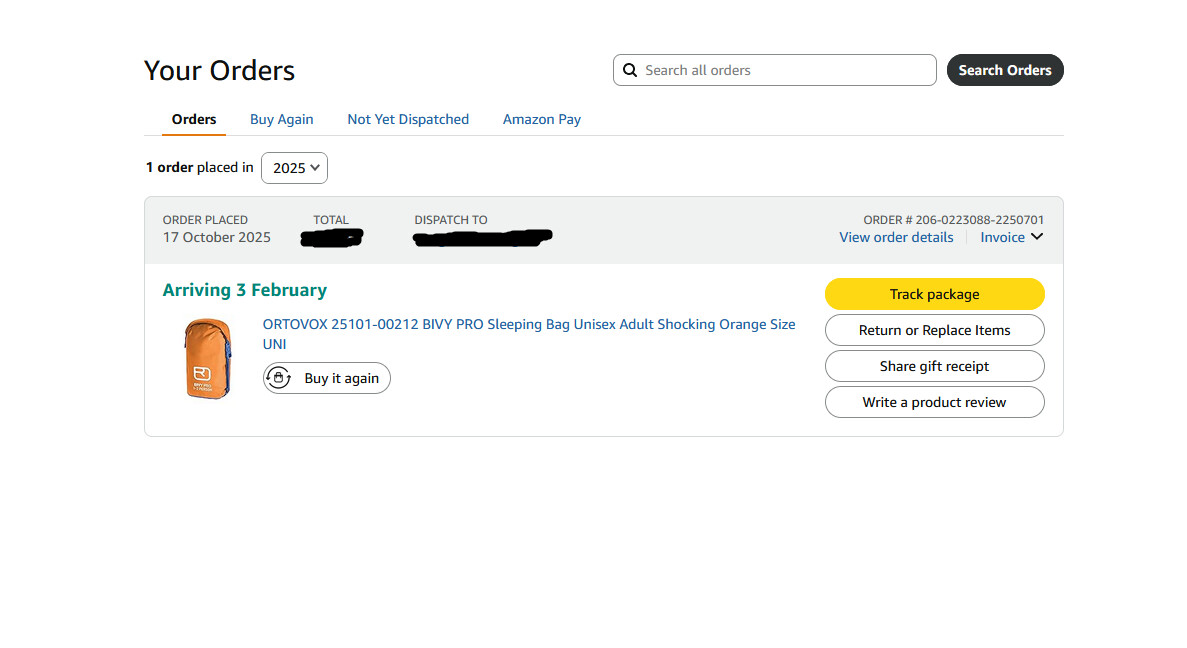
Task: Open View order details link
Action: [x=896, y=237]
